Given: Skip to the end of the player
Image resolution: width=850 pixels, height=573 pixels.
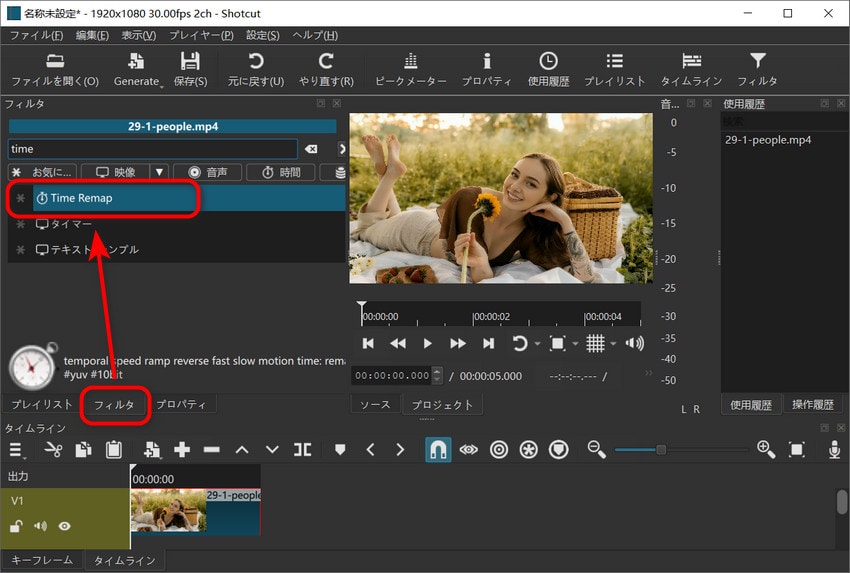Looking at the screenshot, I should point(488,343).
